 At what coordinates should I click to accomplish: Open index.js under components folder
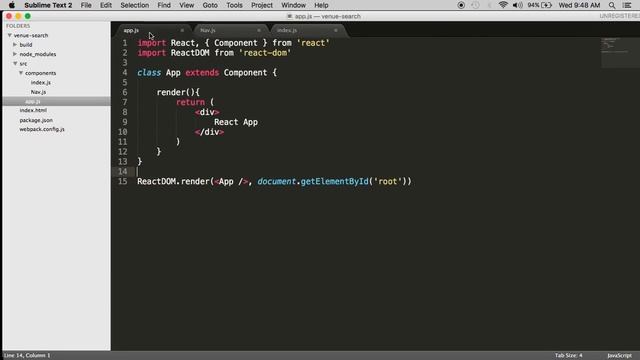point(40,82)
